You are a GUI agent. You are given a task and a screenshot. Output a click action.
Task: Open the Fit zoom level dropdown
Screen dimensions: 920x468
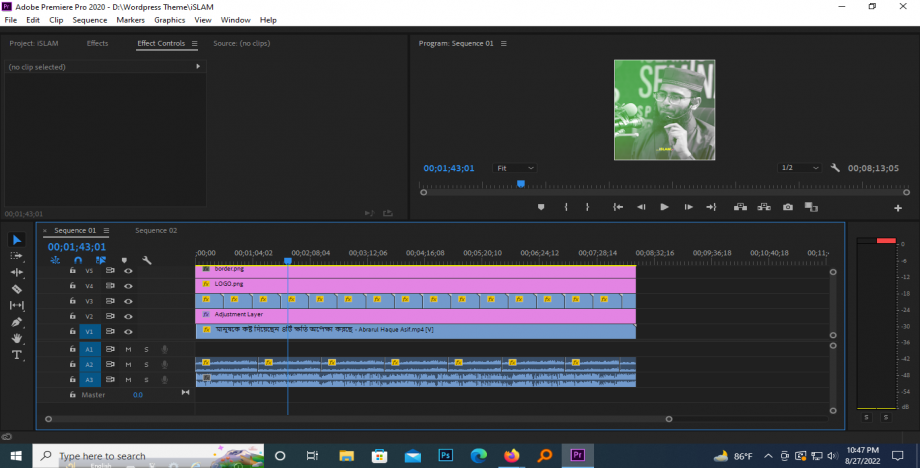[515, 168]
